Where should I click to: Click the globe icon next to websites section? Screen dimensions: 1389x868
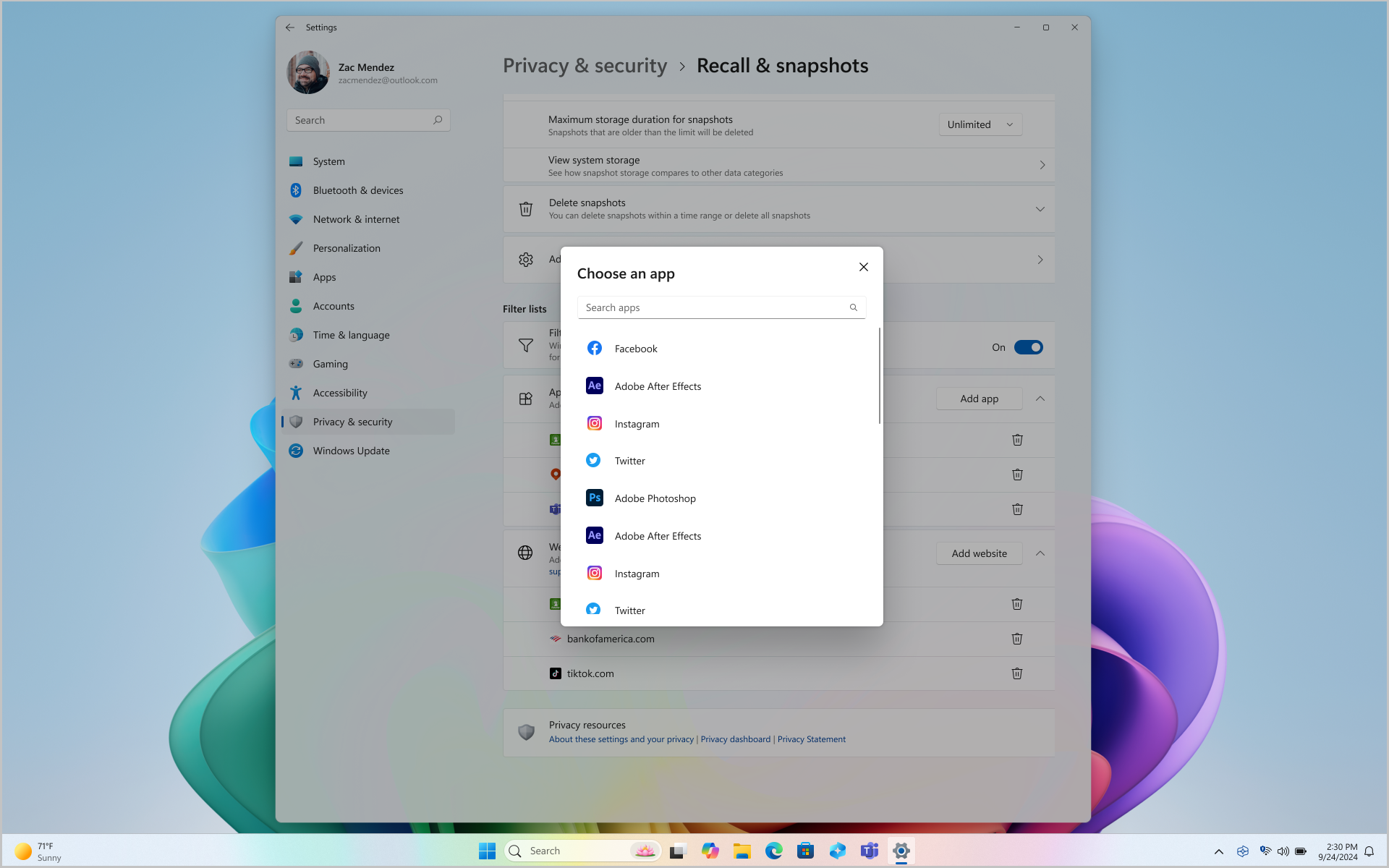coord(525,552)
